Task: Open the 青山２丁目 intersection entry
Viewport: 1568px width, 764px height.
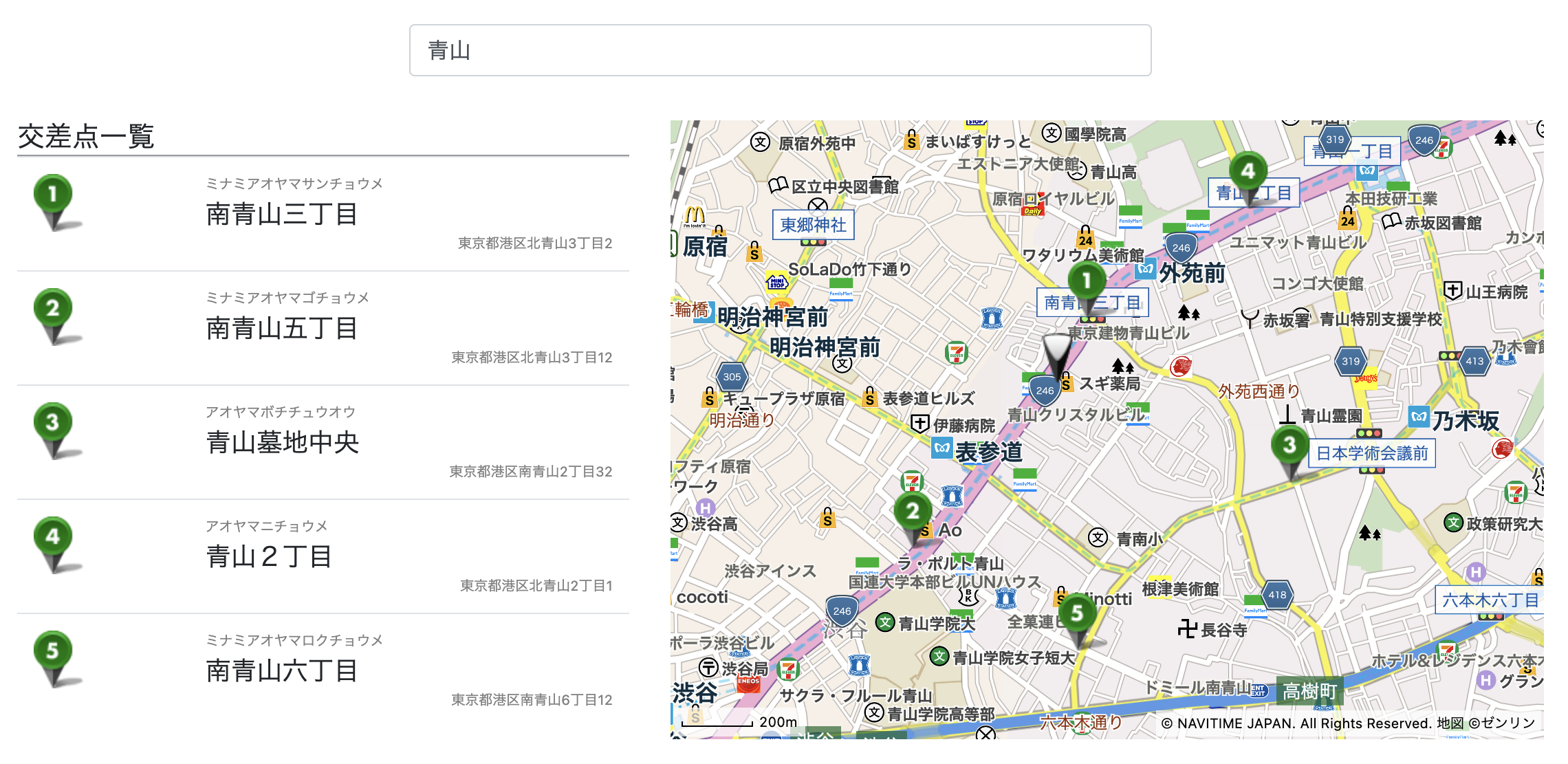Action: [x=323, y=556]
